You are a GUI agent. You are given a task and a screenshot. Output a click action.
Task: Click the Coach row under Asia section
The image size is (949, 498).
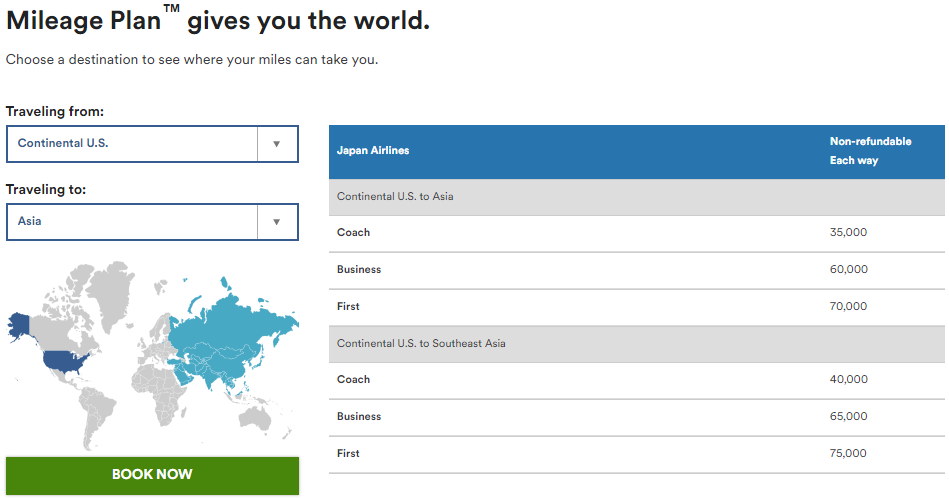click(x=637, y=233)
